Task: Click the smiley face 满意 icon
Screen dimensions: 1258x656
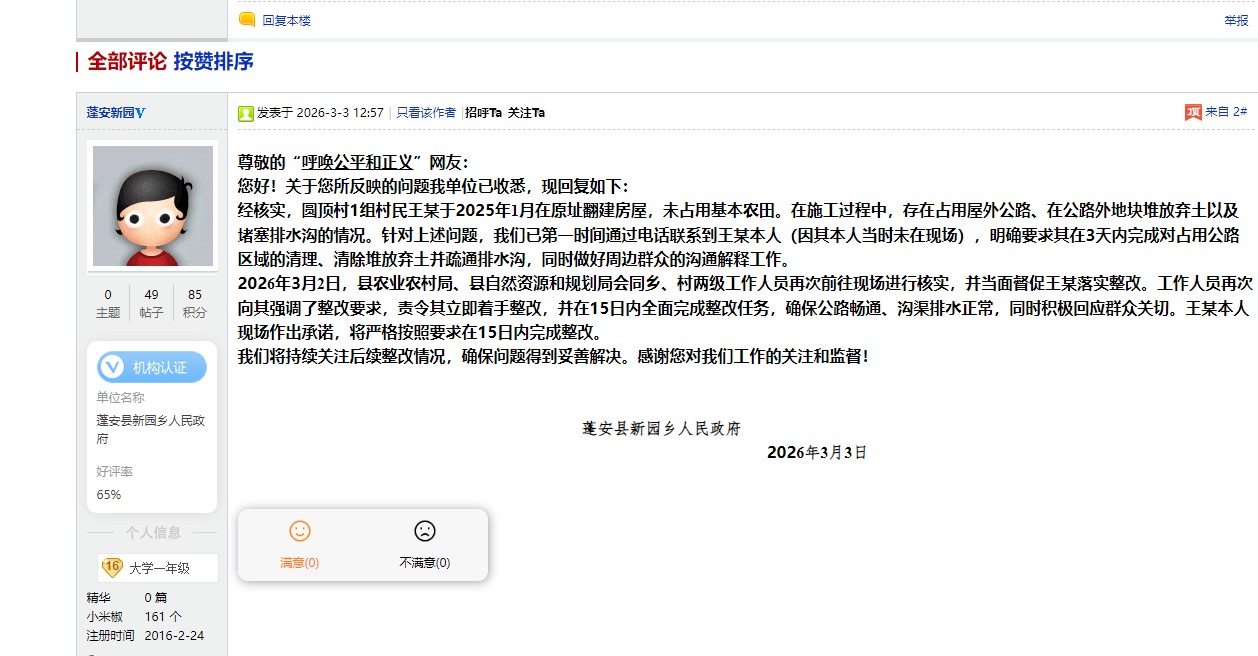Action: click(299, 532)
